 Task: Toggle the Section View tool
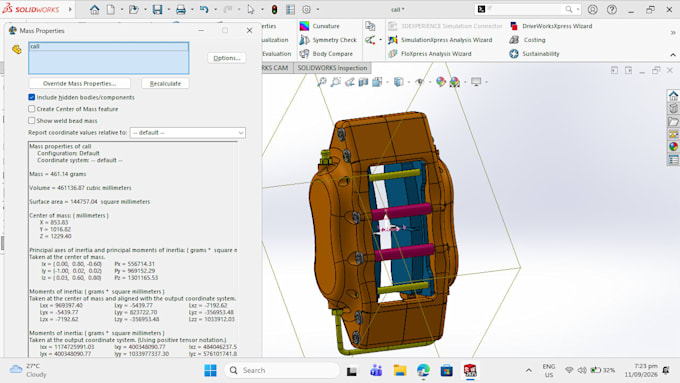point(363,82)
